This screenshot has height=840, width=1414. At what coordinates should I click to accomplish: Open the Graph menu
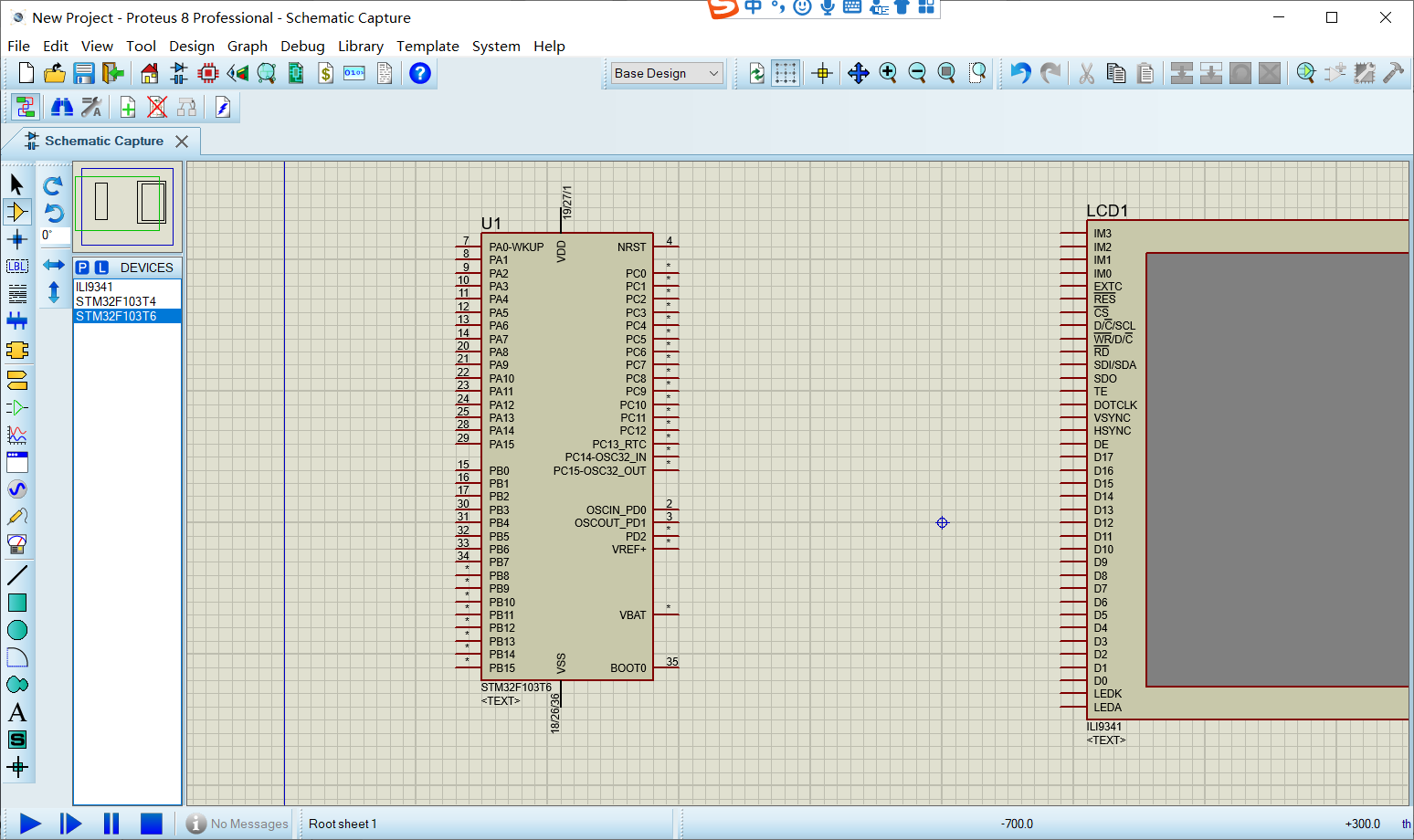point(248,46)
